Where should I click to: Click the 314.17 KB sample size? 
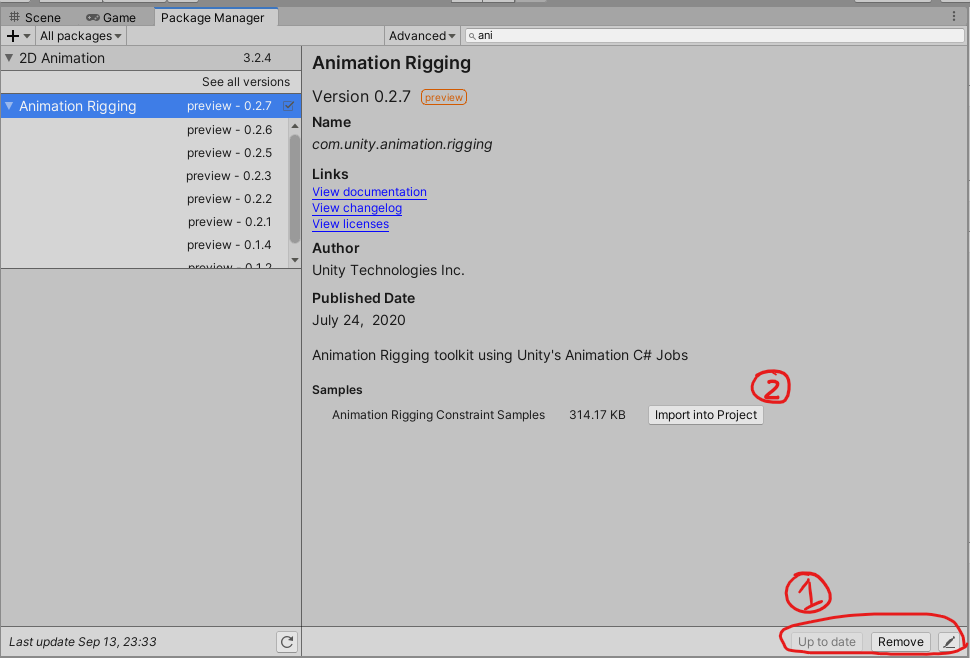tap(597, 415)
